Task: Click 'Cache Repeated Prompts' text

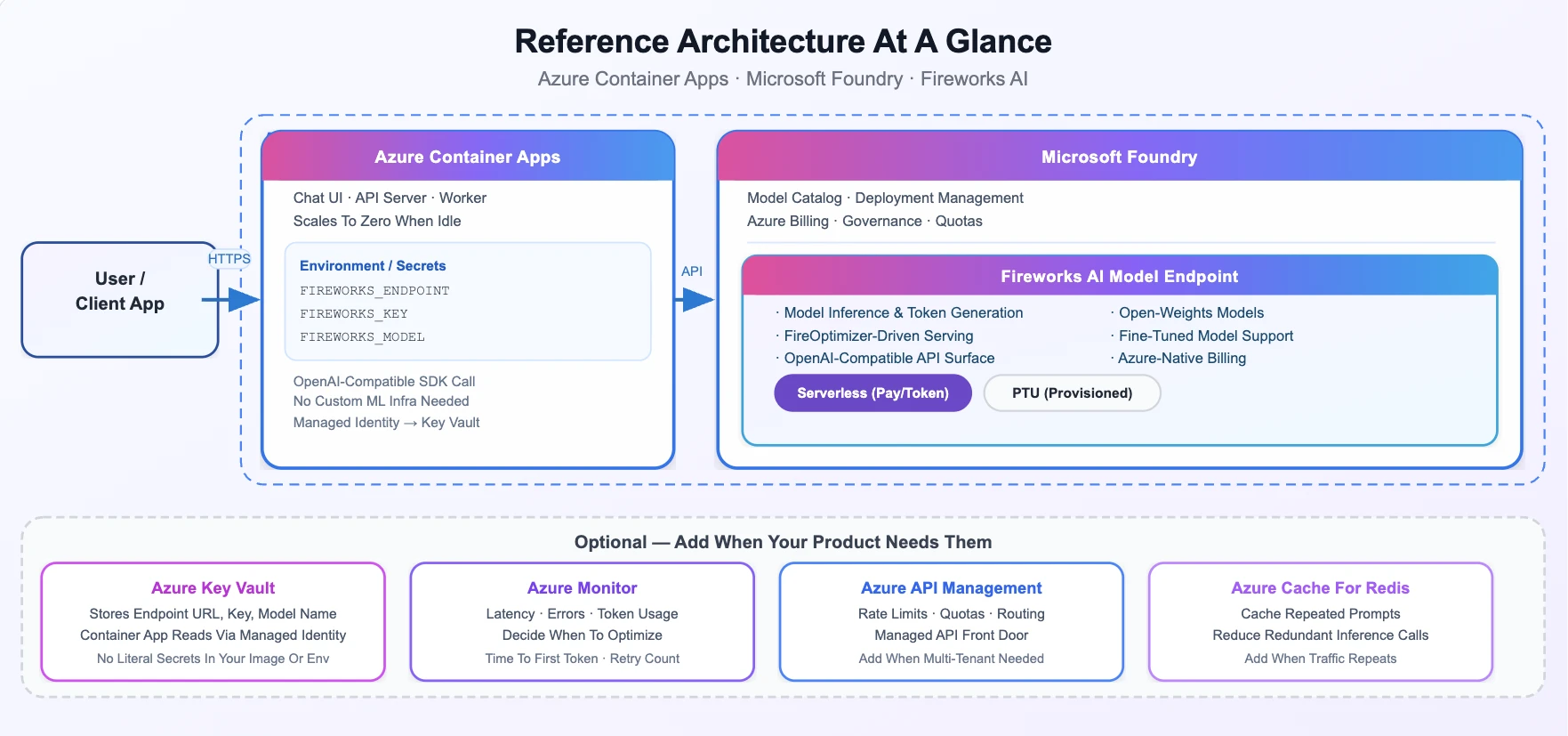Action: pos(1321,614)
